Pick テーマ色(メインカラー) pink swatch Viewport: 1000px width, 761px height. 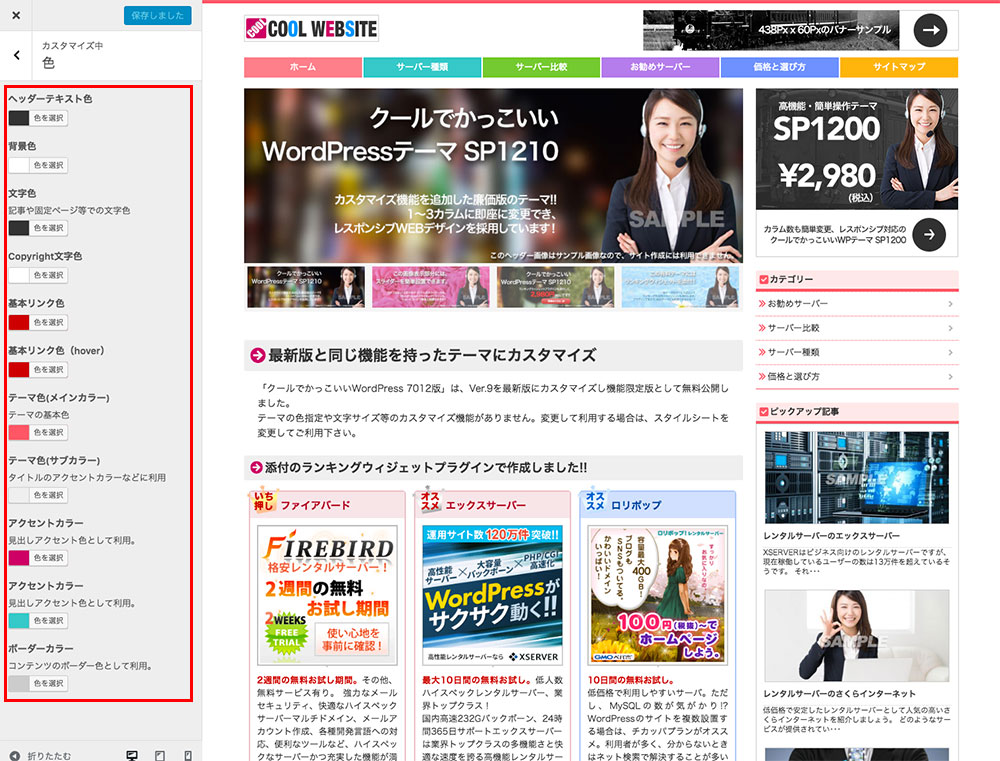(18, 432)
